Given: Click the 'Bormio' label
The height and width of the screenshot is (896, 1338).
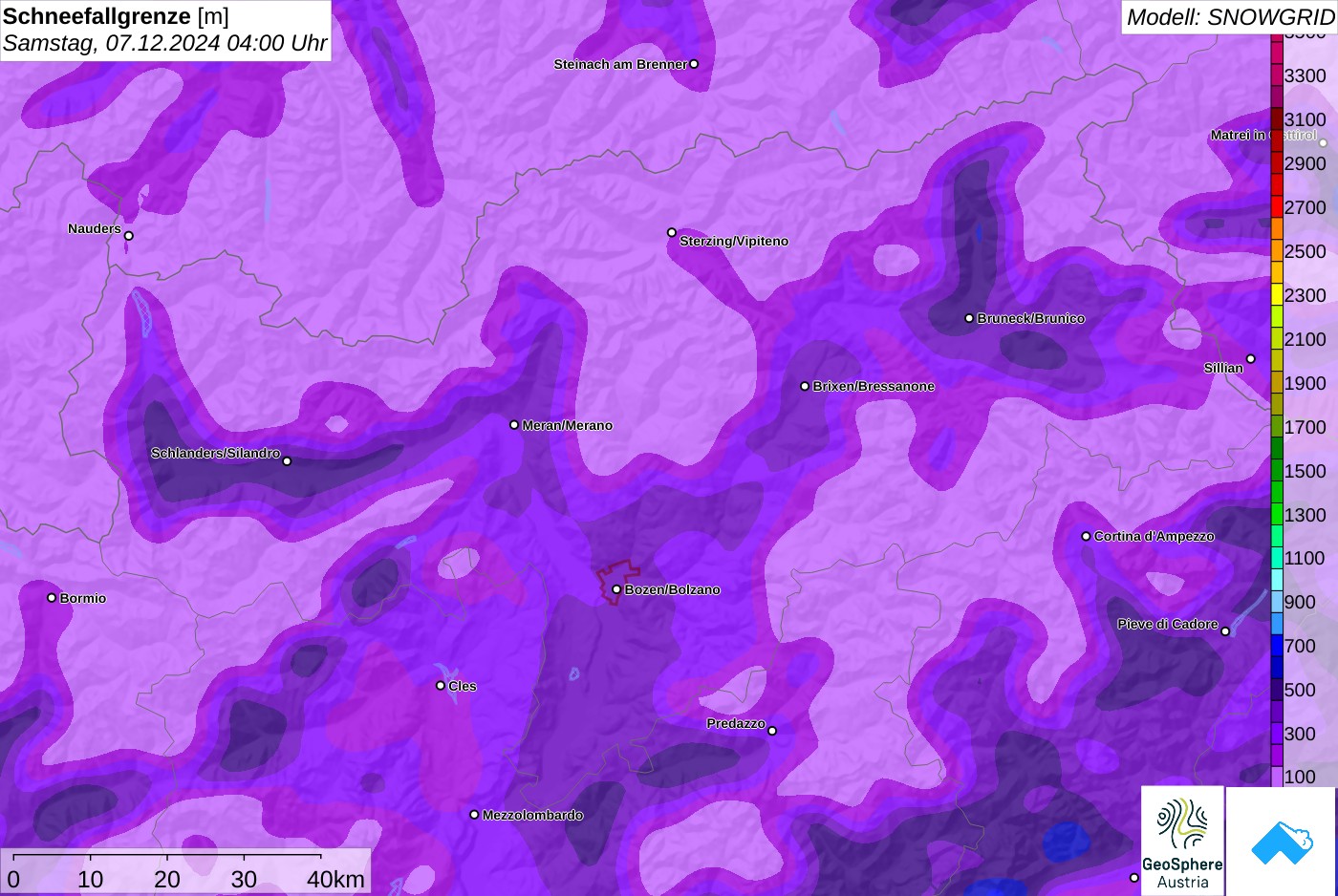Looking at the screenshot, I should pyautogui.click(x=83, y=598).
